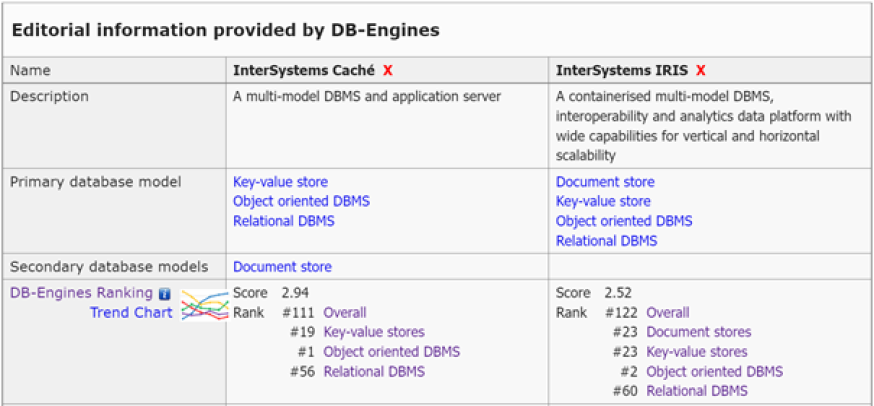874x406 pixels.
Task: Open Object oriented DBMS under IRIS primary model
Action: (624, 221)
